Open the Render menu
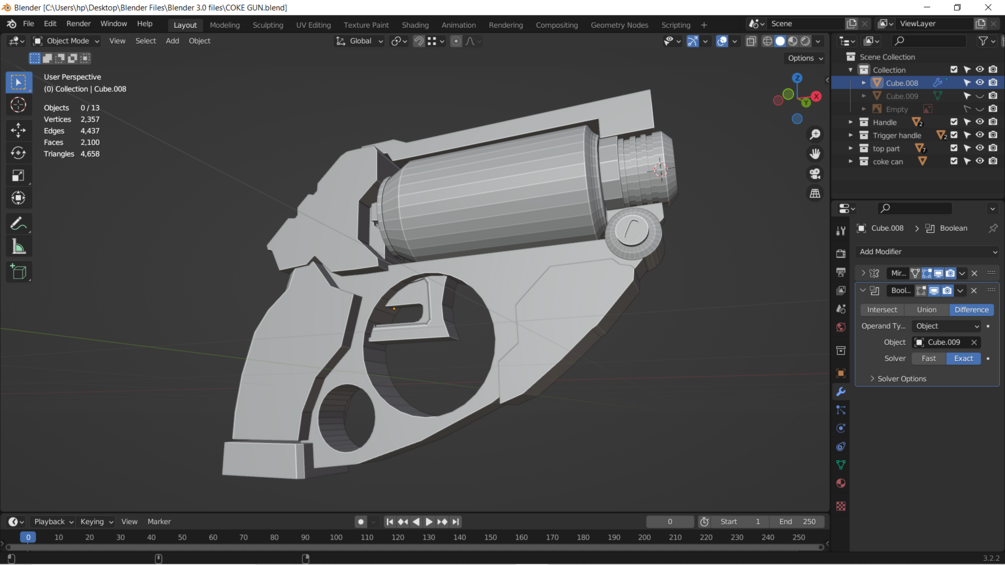 click(78, 24)
